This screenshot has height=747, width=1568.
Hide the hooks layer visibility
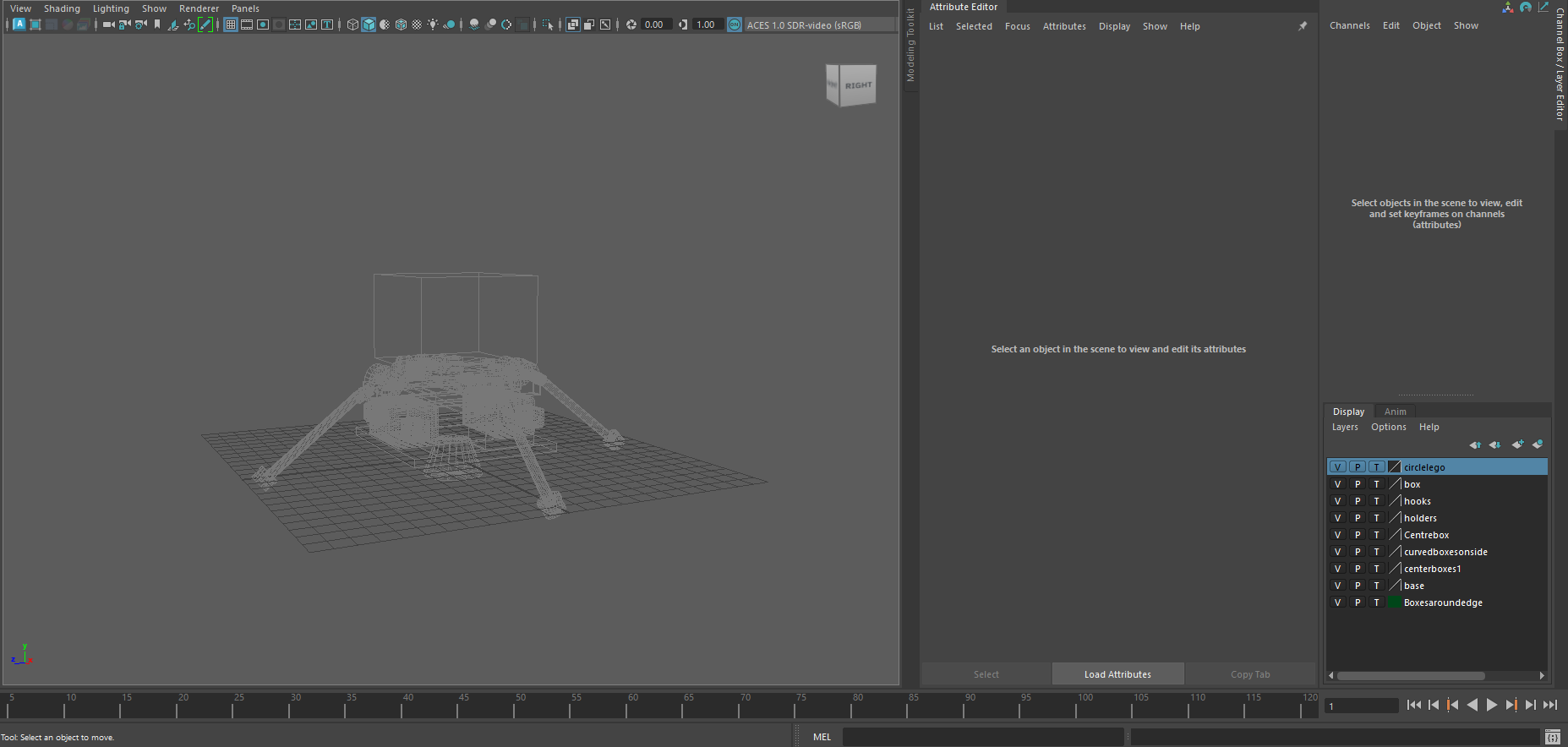(x=1337, y=501)
